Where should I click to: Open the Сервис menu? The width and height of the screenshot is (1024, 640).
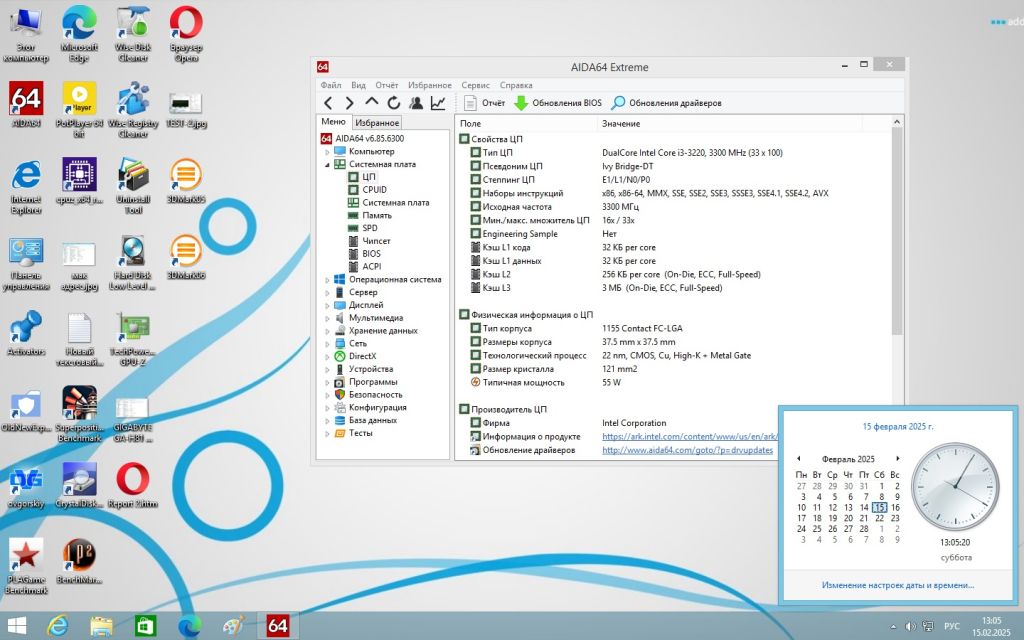pyautogui.click(x=475, y=85)
